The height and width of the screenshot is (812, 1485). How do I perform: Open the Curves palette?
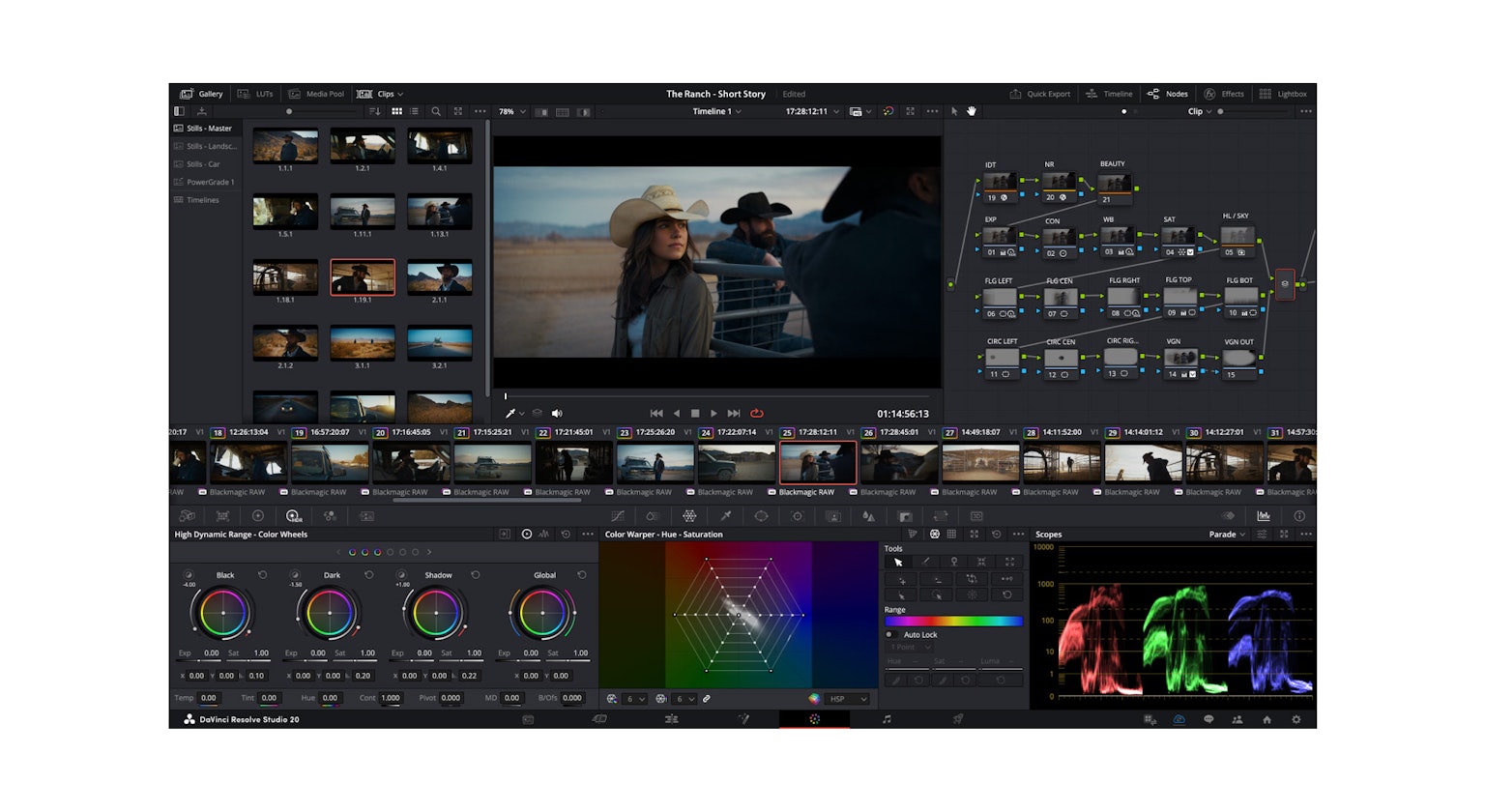(619, 515)
